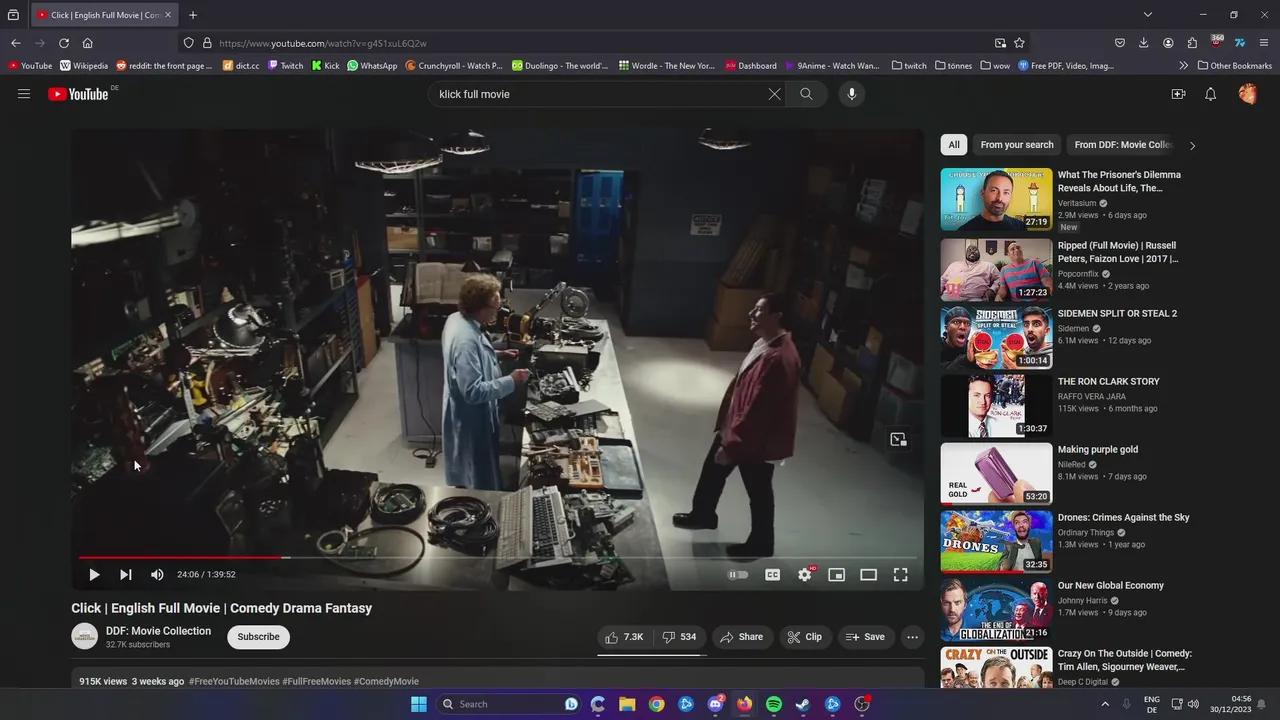The width and height of the screenshot is (1280, 720).
Task: Play the paused video
Action: pos(94,575)
